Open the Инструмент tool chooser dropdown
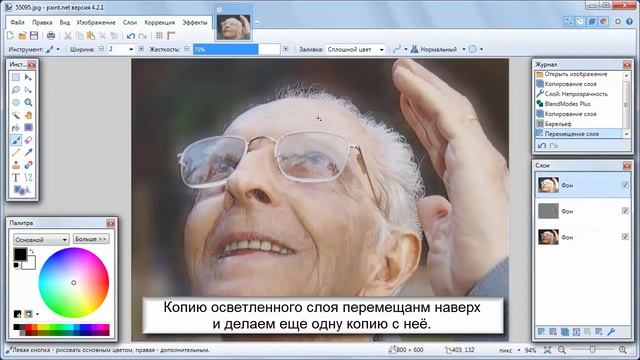The image size is (640, 360). click(x=53, y=49)
